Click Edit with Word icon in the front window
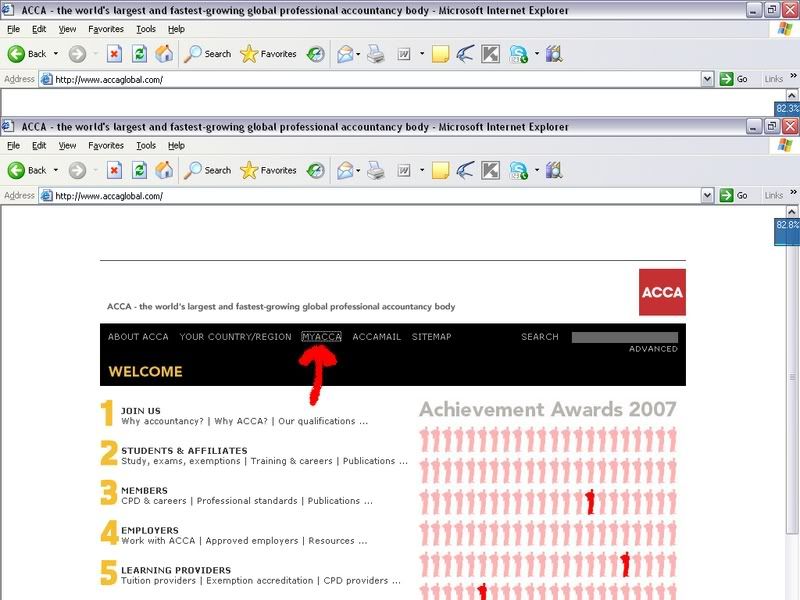The image size is (800, 600). point(404,170)
